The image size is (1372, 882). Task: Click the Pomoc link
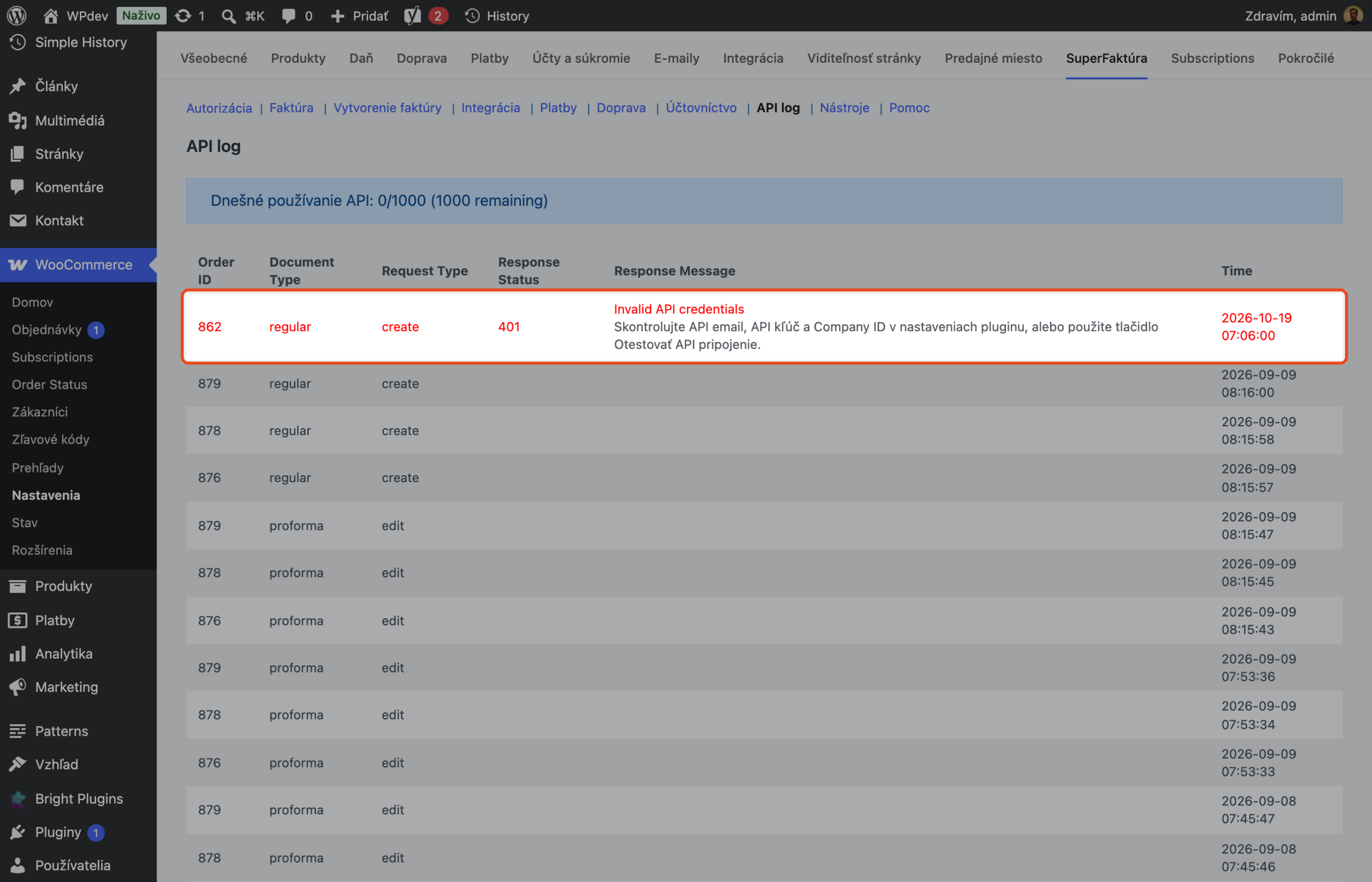(x=908, y=108)
